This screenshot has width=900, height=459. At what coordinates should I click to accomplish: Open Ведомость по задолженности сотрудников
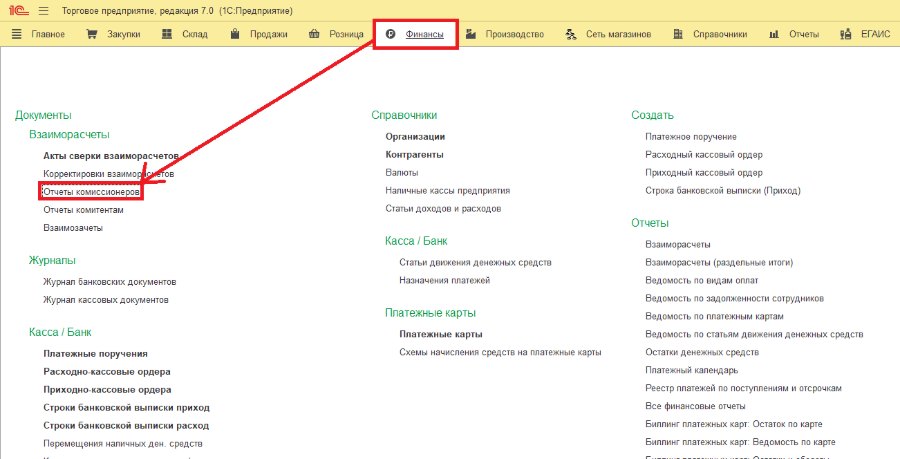pyautogui.click(x=735, y=298)
